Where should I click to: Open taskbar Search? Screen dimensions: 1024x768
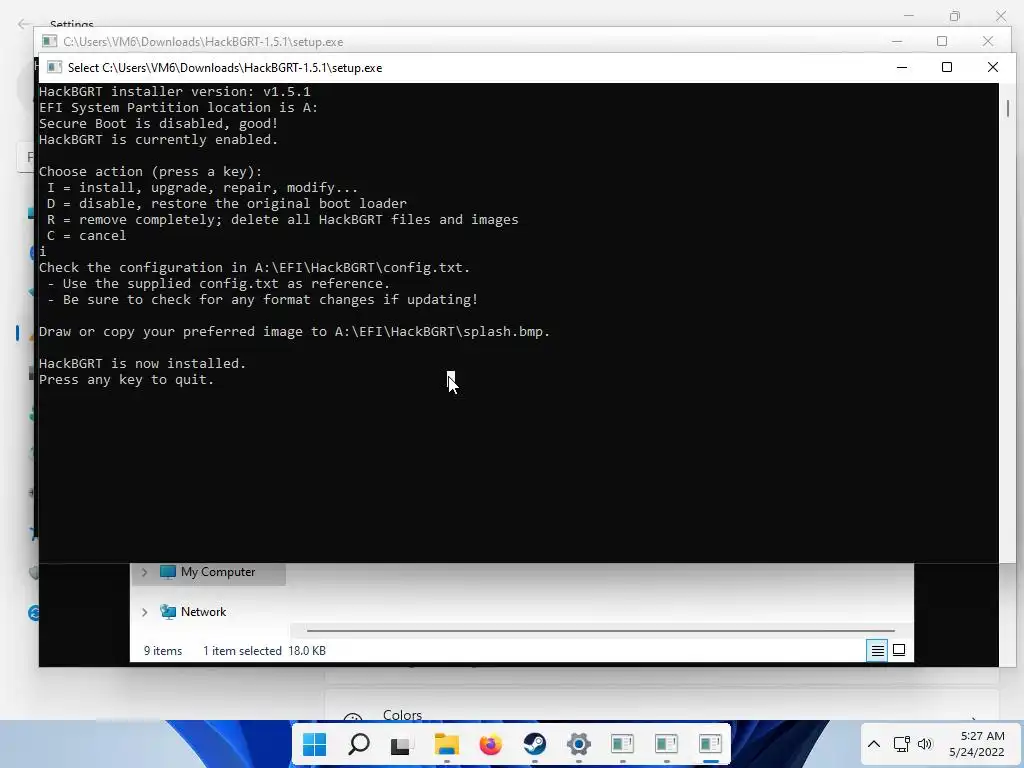pos(359,744)
